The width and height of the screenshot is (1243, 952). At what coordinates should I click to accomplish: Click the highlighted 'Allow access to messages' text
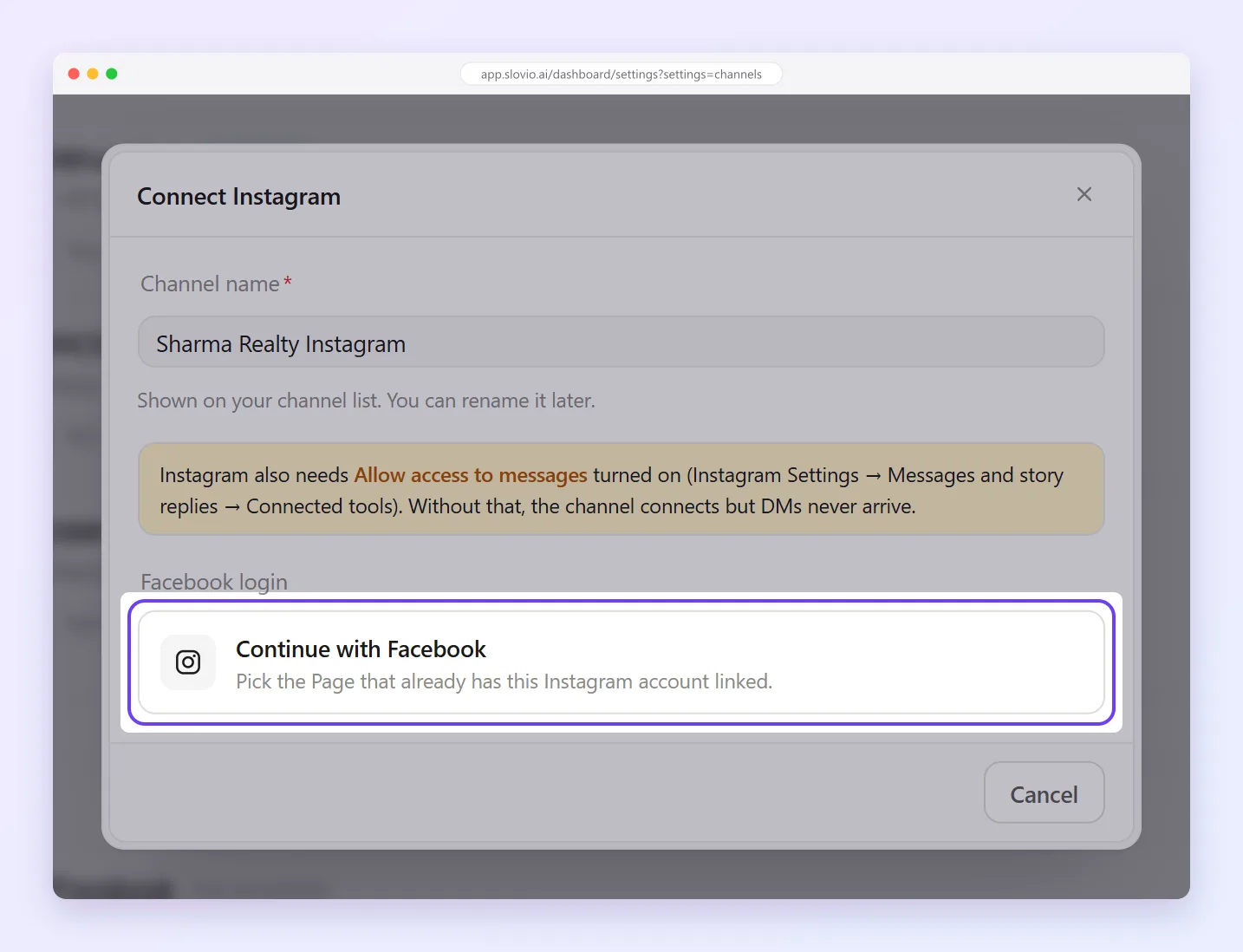point(471,475)
